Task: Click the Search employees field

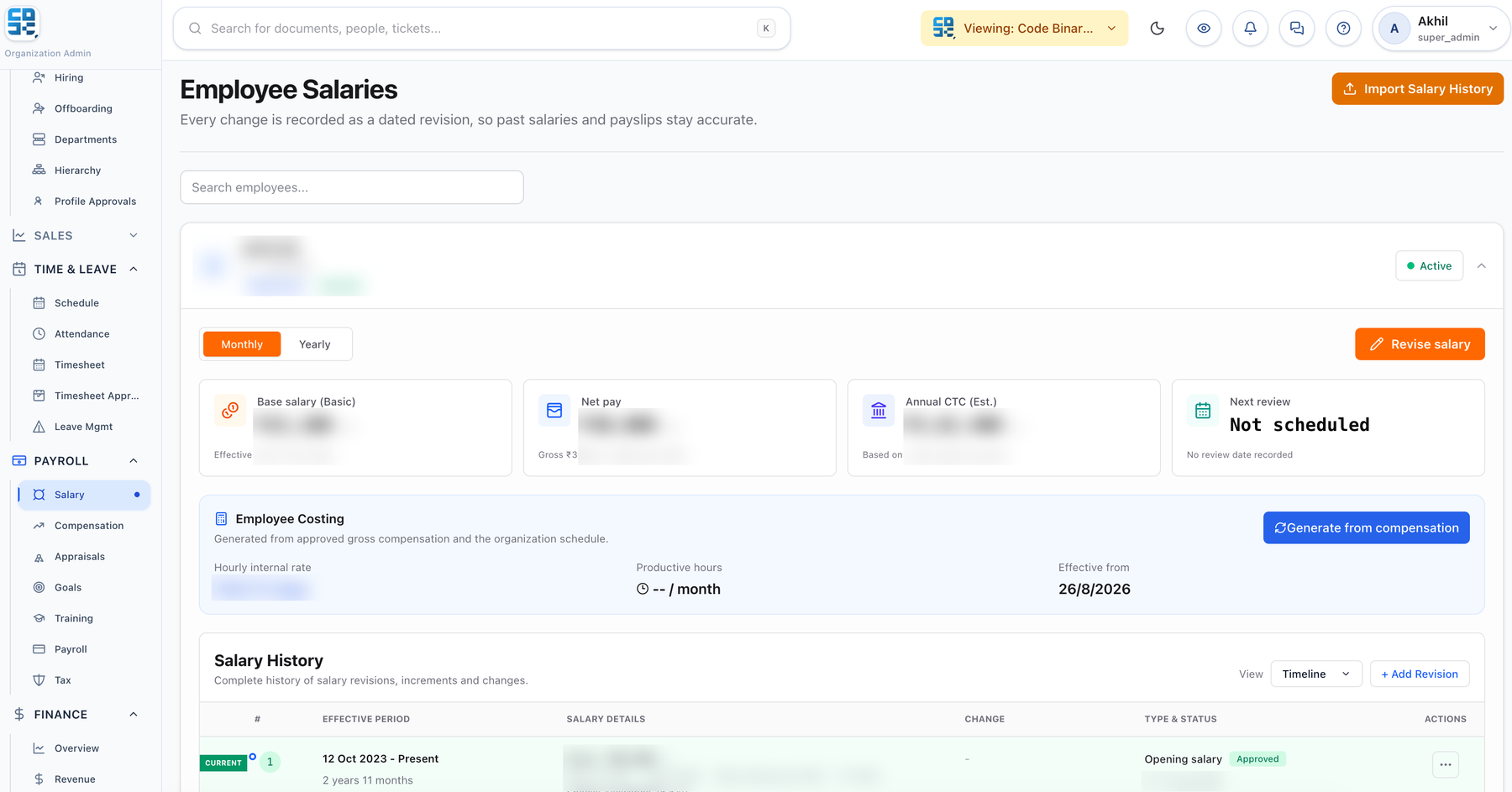Action: [x=352, y=187]
